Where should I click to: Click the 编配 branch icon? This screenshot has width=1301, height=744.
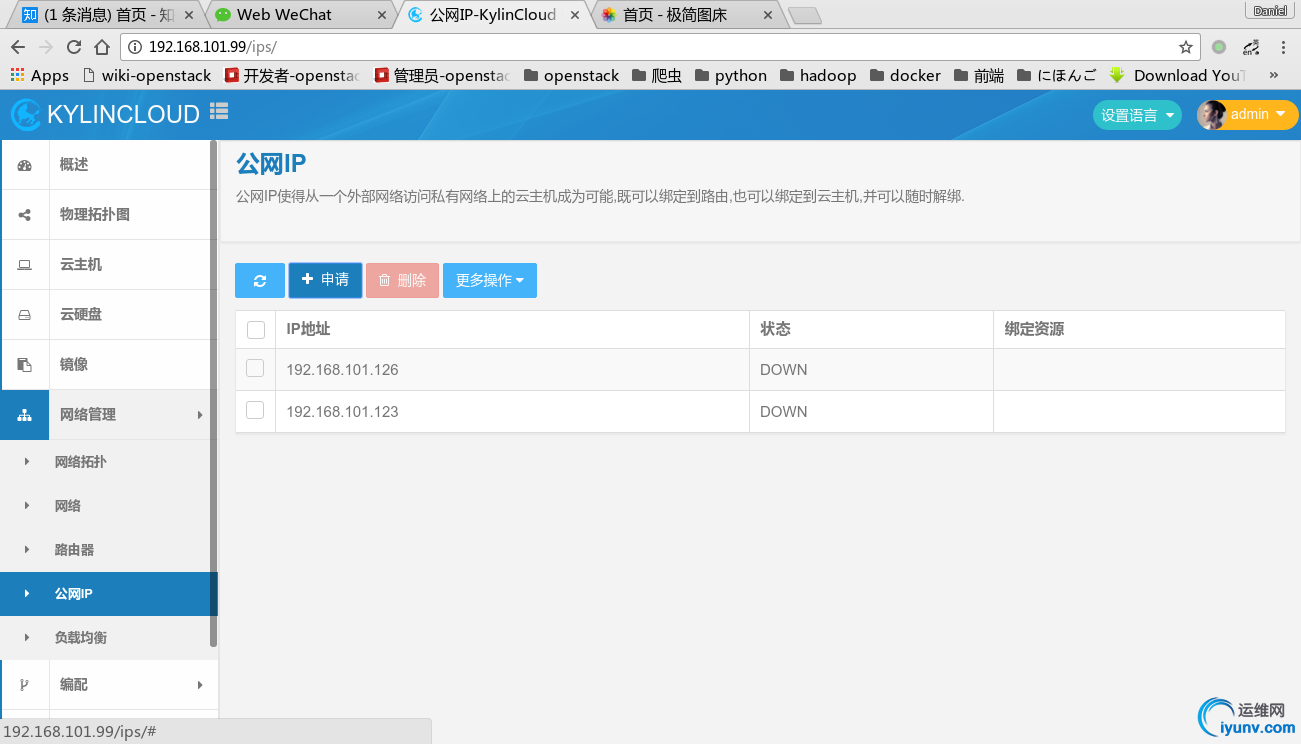click(25, 685)
